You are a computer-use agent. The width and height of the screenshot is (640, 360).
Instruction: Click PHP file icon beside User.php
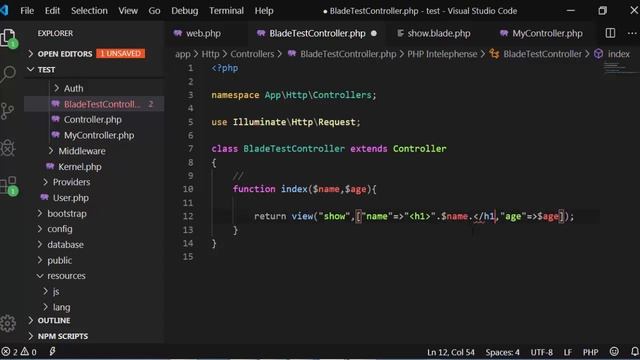pos(44,198)
